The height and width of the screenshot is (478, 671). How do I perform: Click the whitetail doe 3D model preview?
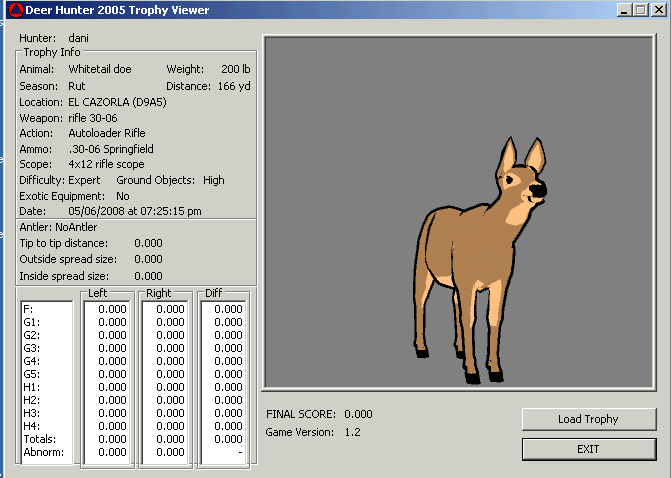point(479,260)
